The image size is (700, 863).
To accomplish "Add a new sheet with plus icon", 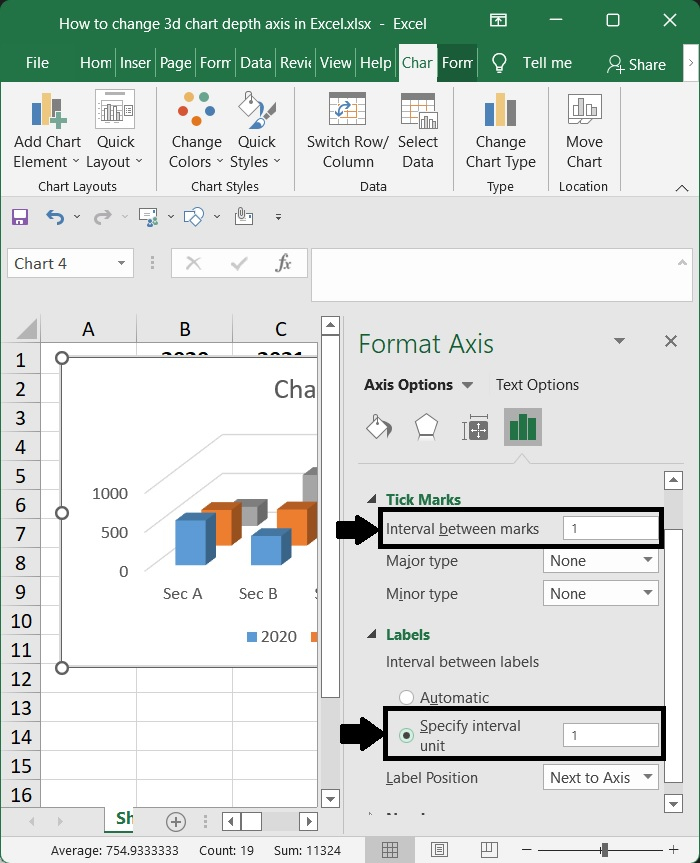I will click(176, 822).
